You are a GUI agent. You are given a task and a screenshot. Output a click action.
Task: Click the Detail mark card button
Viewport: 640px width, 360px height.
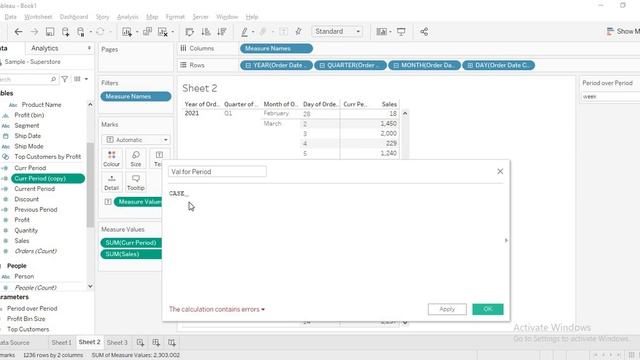click(111, 182)
